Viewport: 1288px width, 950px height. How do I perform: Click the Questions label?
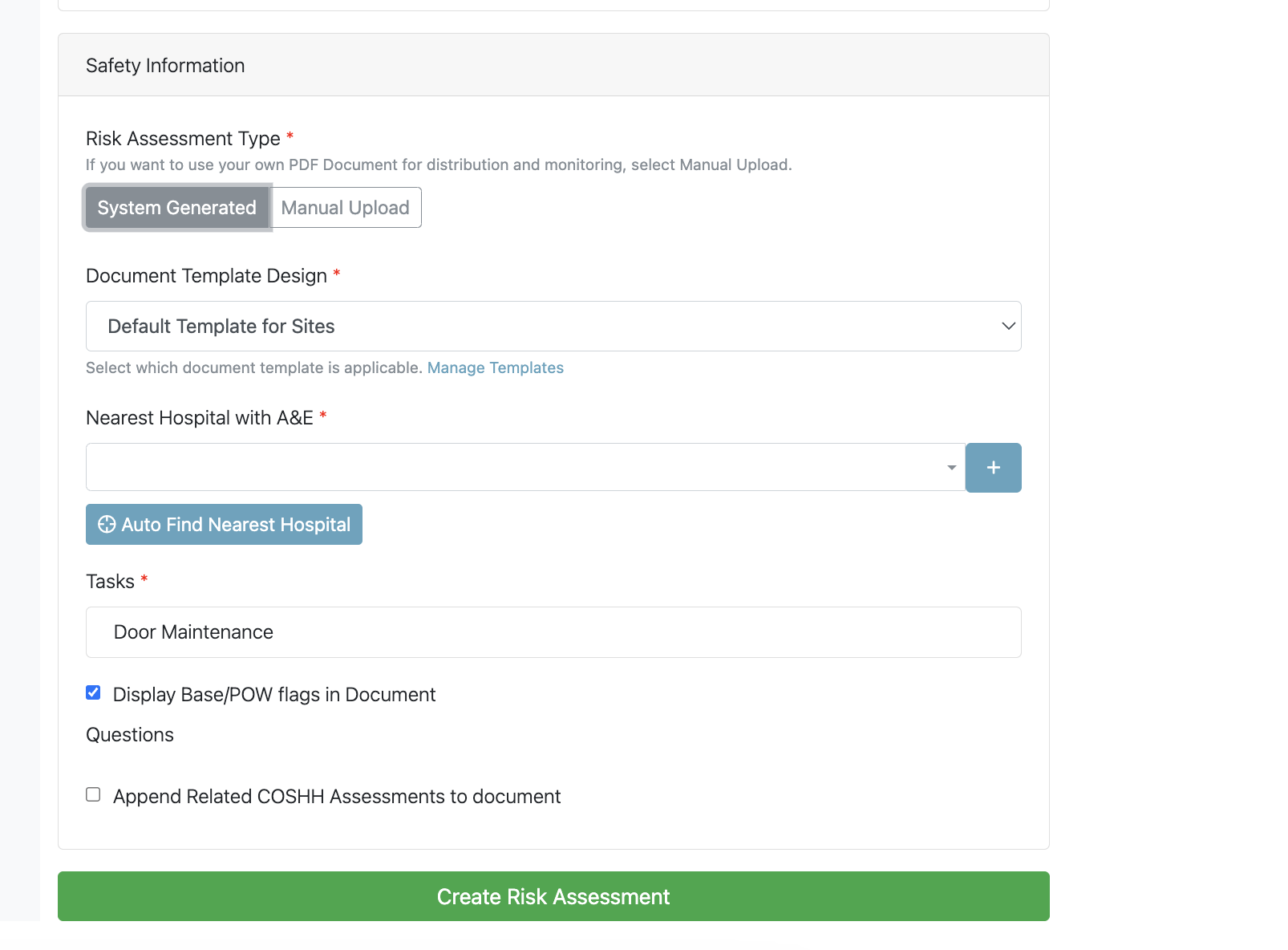(x=130, y=735)
